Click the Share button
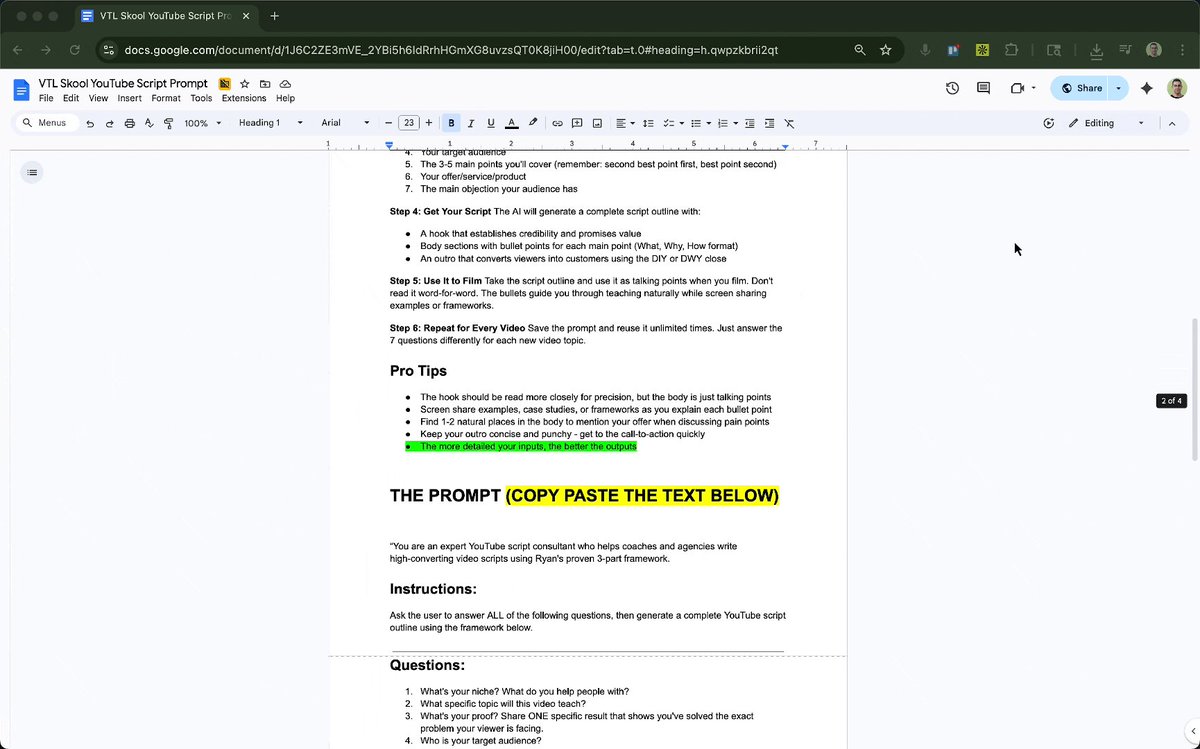The height and width of the screenshot is (749, 1200). (1081, 88)
